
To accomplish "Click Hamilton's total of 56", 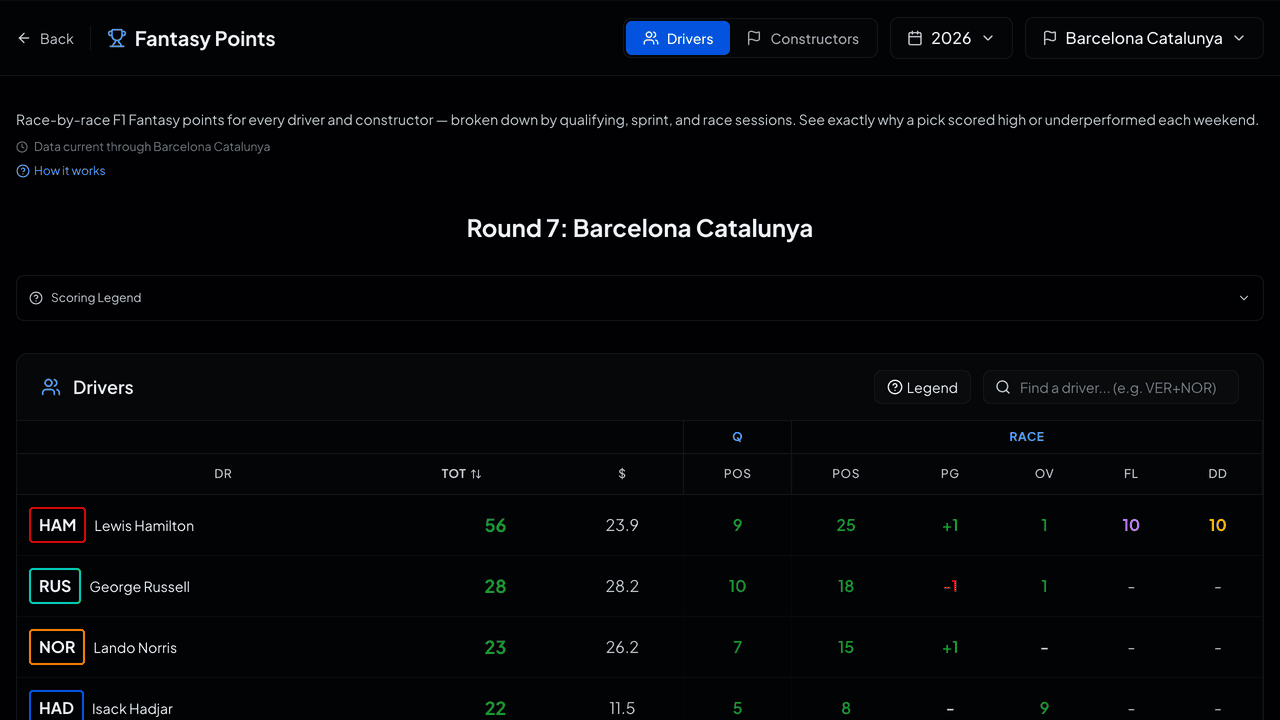I will [x=495, y=526].
